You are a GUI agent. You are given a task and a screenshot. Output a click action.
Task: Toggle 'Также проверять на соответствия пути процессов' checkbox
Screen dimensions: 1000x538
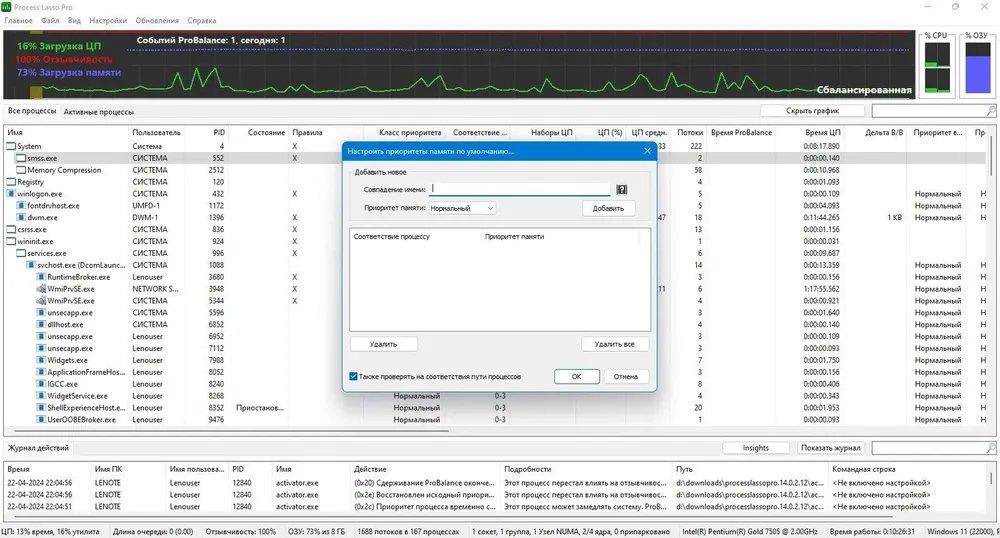click(353, 377)
